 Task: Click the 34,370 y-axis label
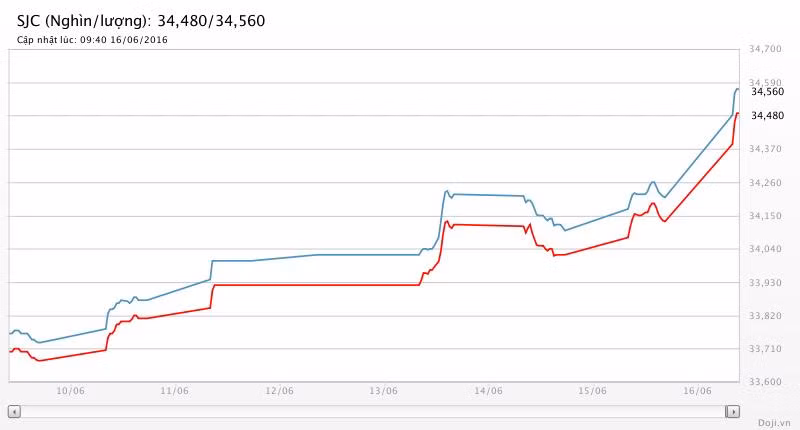(x=765, y=149)
